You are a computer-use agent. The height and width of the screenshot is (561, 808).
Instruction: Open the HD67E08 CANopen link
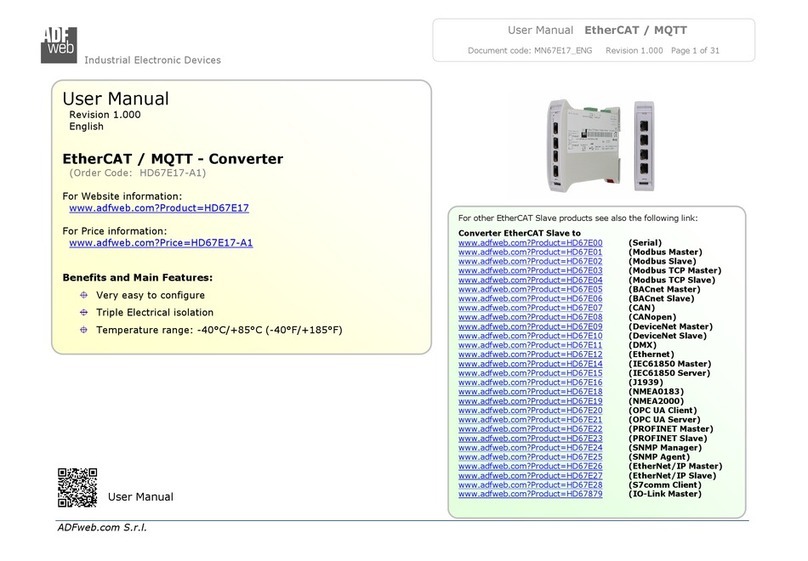(x=530, y=317)
